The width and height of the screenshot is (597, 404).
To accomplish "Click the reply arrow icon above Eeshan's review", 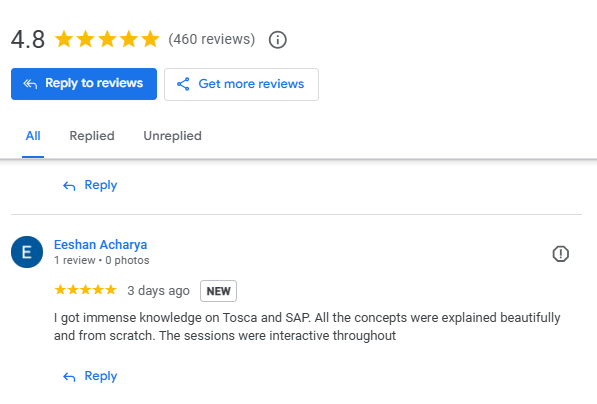I will (69, 186).
